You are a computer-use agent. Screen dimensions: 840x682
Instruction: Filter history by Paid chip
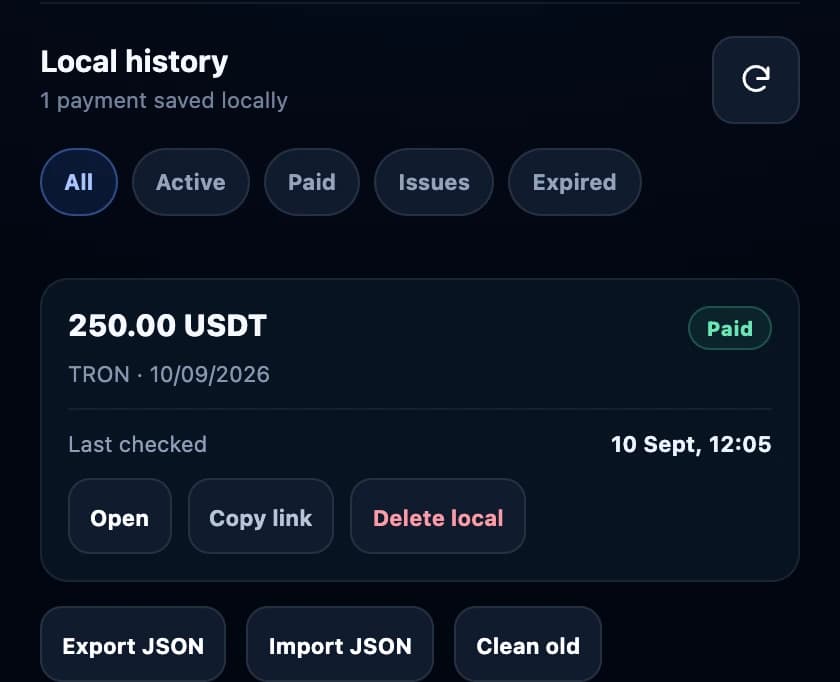coord(312,182)
